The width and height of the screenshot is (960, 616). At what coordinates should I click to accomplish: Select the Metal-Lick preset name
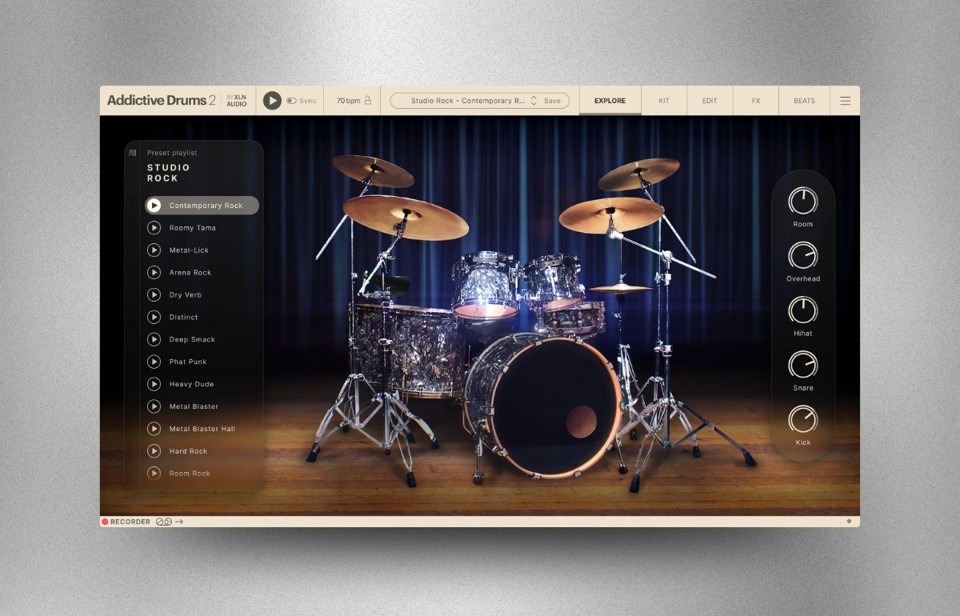pyautogui.click(x=189, y=250)
